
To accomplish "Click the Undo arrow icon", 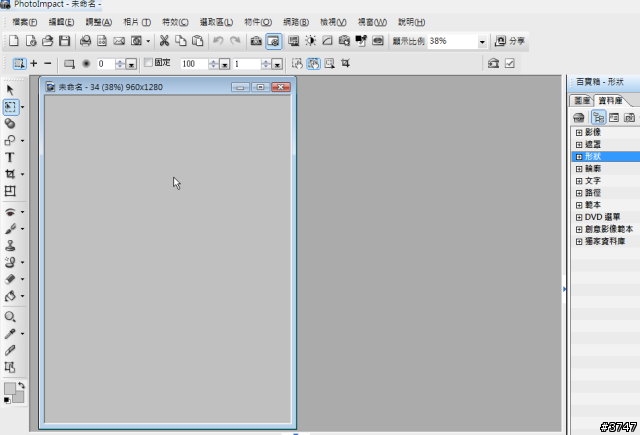I will (218, 41).
